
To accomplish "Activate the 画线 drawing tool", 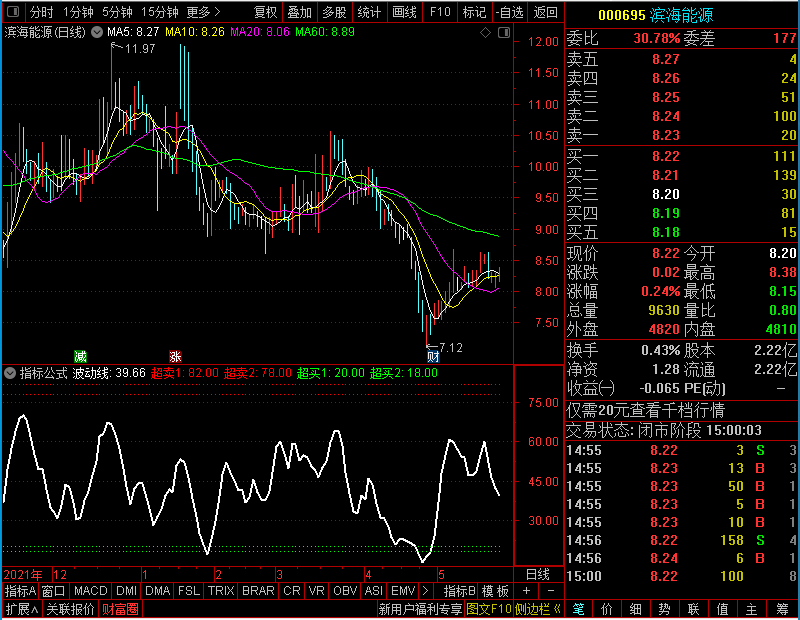I will (404, 12).
